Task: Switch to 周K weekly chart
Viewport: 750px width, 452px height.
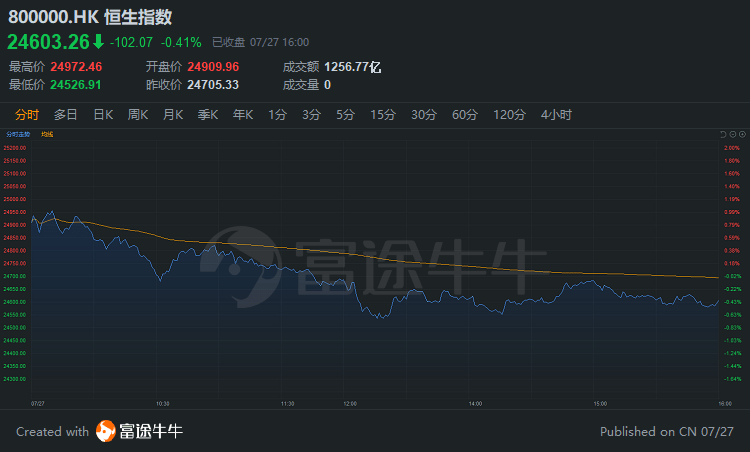Action: (x=138, y=115)
